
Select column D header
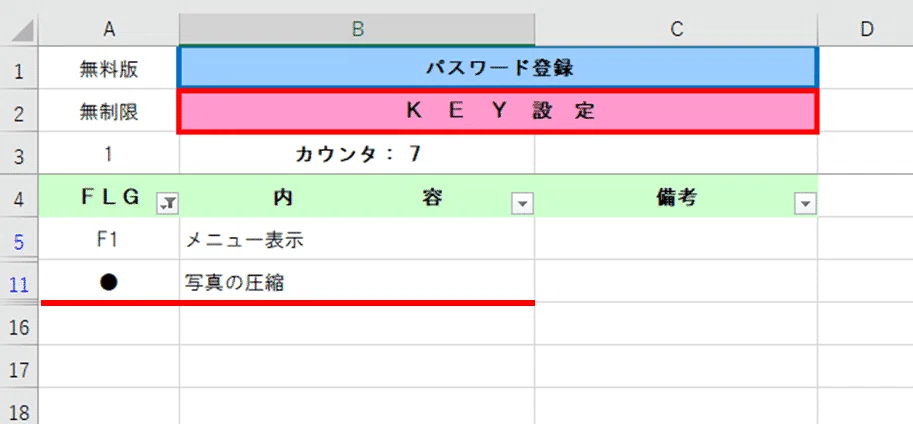[x=866, y=30]
